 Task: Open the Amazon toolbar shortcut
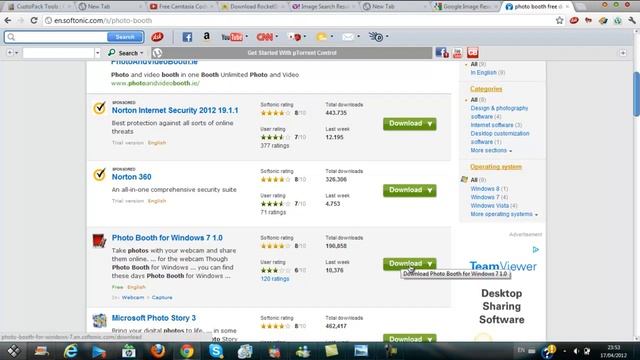[207, 37]
